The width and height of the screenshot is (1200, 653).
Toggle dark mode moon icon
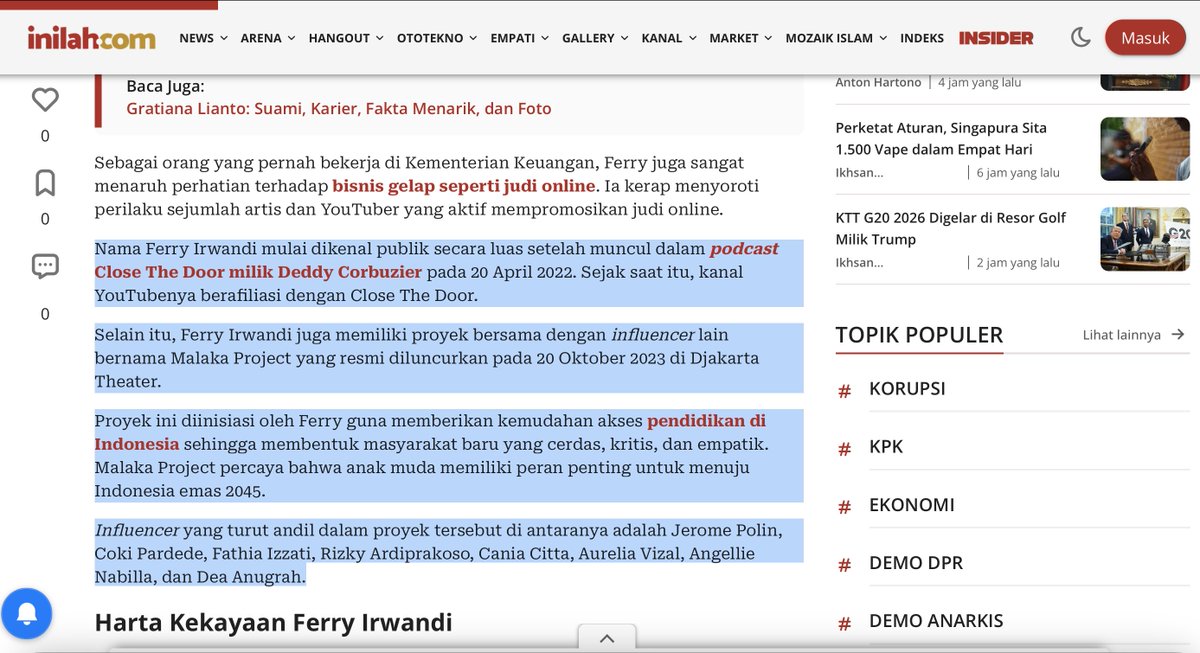point(1080,38)
